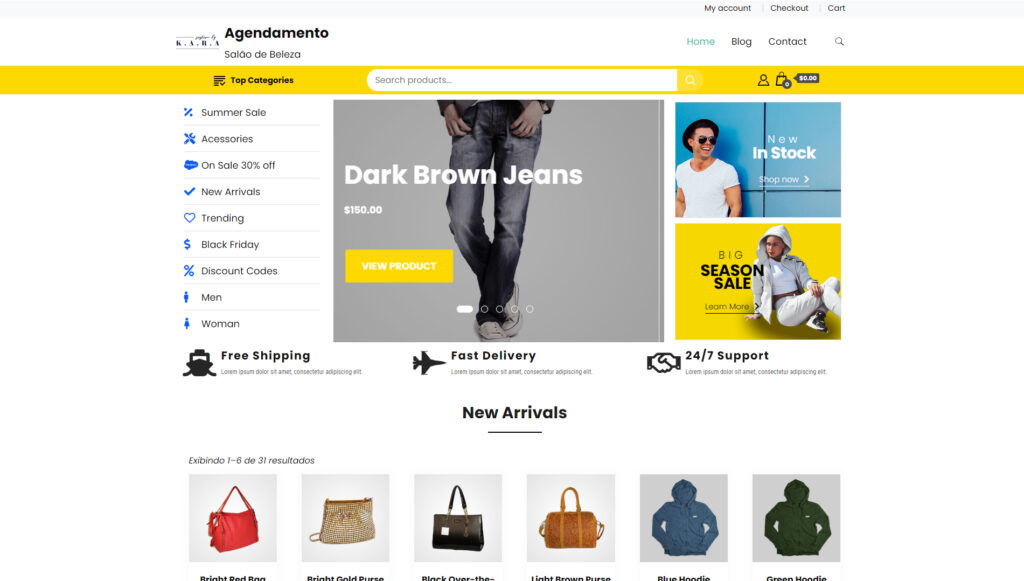Click the Search products input field
Viewport: 1024px width, 581px height.
click(522, 80)
